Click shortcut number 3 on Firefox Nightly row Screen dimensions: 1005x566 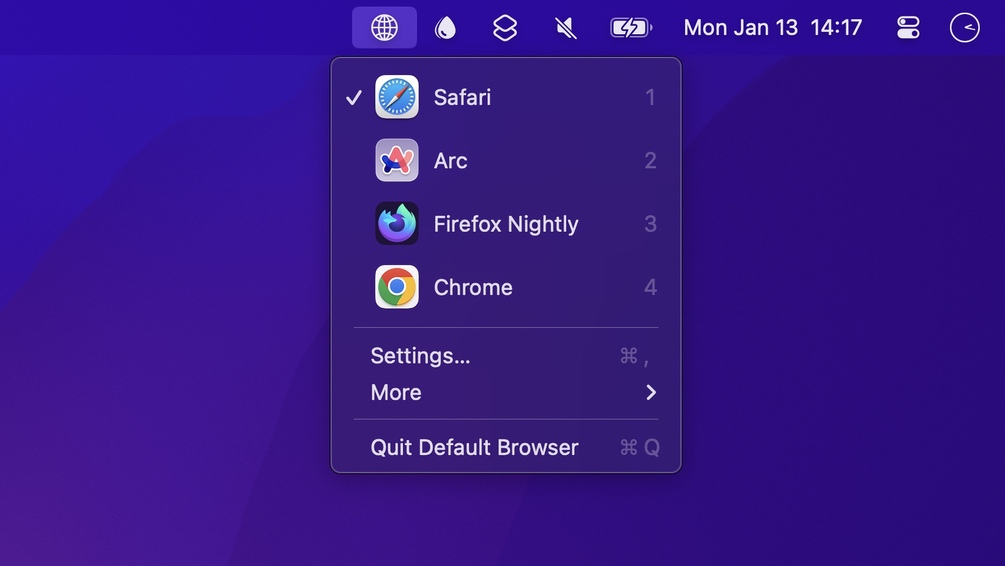[651, 224]
